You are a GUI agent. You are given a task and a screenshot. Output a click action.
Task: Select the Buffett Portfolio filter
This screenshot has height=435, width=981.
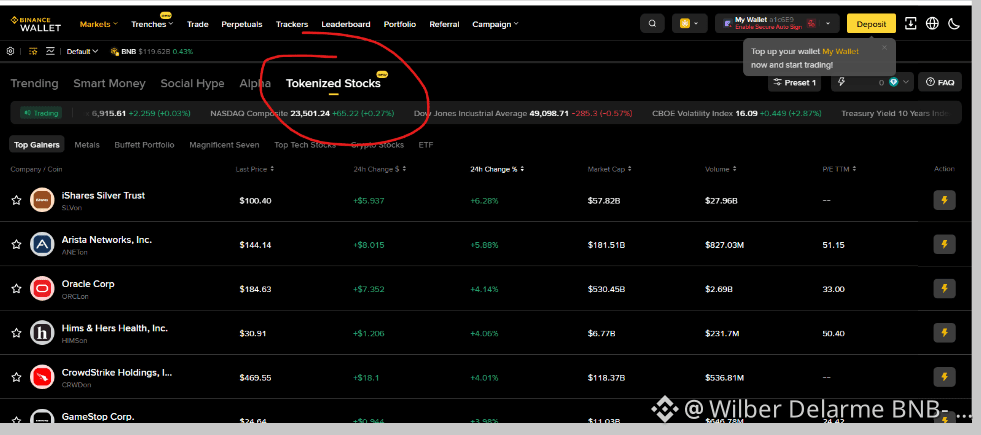(x=145, y=145)
